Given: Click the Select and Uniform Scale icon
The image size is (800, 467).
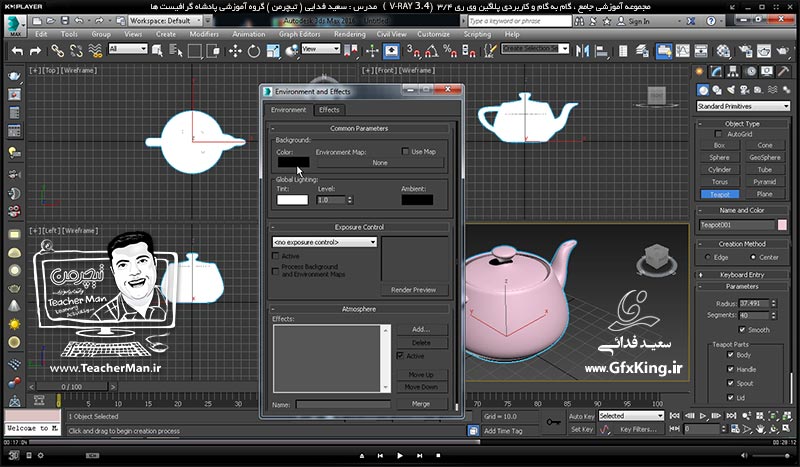Looking at the screenshot, I should coord(273,51).
